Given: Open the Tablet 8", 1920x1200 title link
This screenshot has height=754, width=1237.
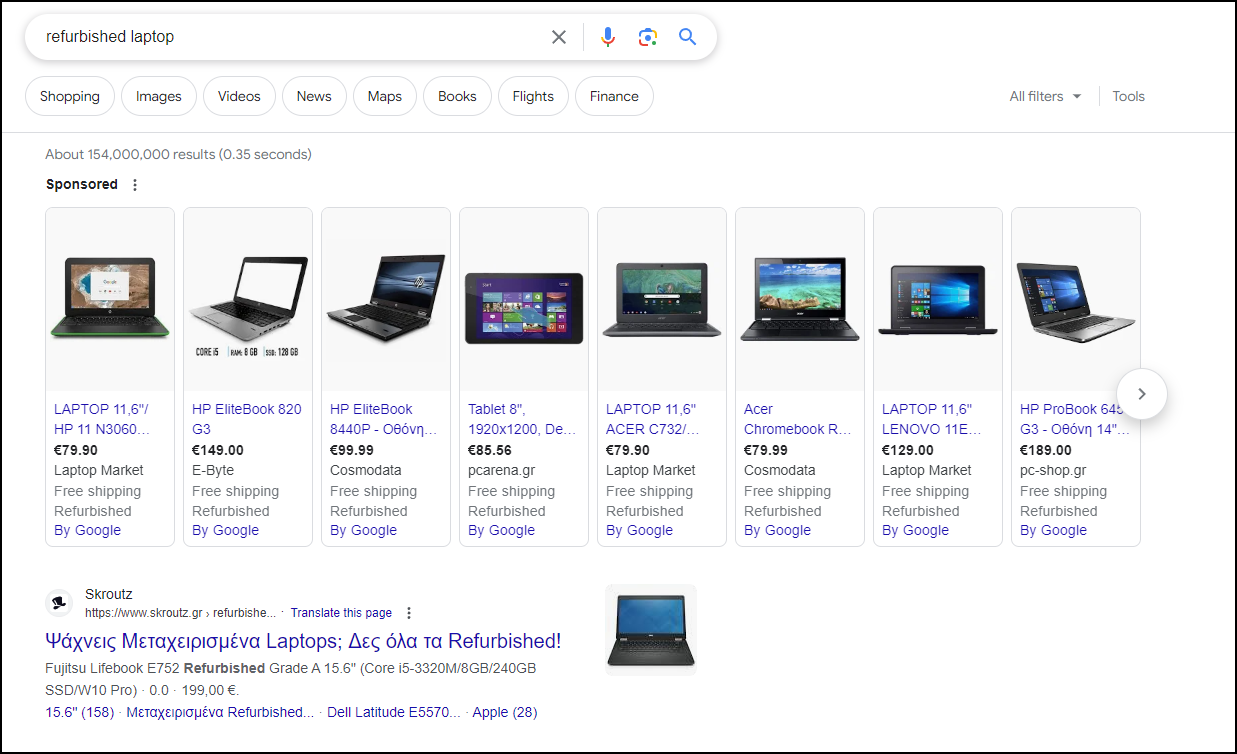Looking at the screenshot, I should [x=522, y=419].
